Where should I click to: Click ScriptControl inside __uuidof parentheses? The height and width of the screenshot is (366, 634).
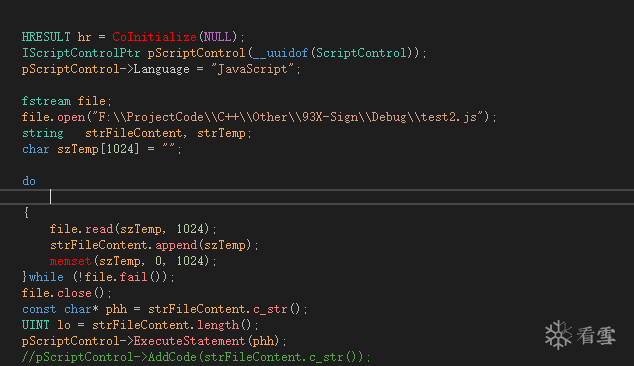(x=361, y=53)
